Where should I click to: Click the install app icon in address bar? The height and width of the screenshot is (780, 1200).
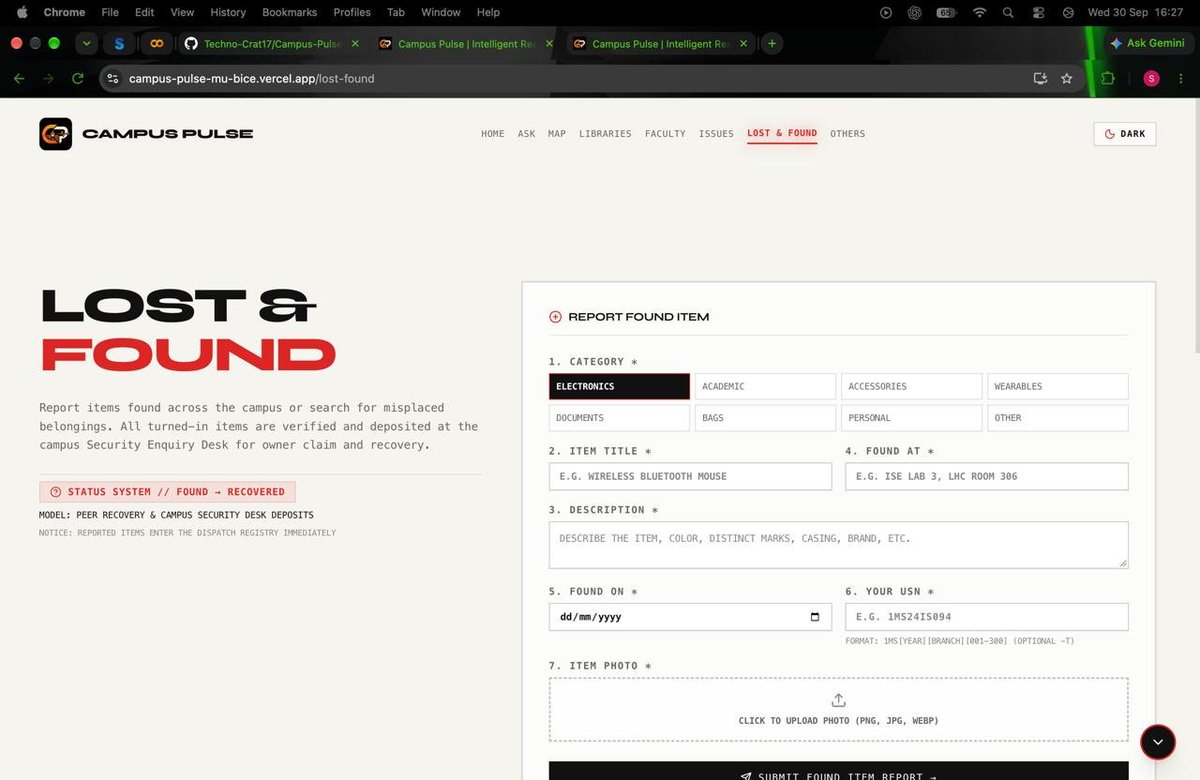tap(1040, 78)
